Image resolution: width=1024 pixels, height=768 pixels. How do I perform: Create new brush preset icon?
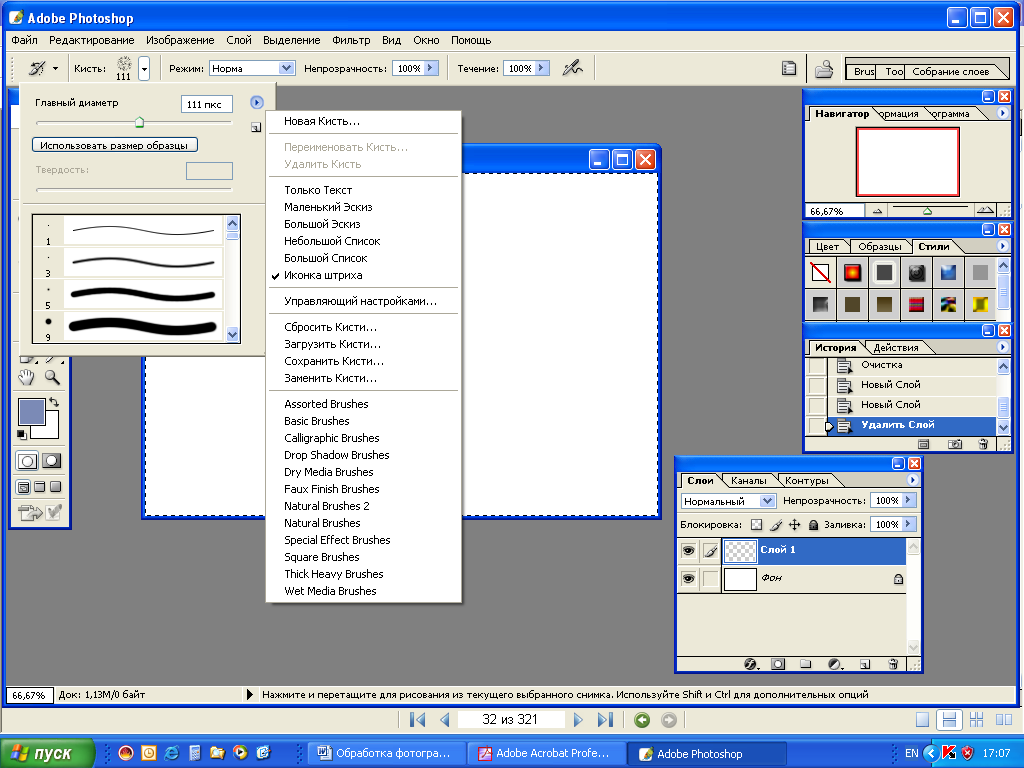click(256, 127)
